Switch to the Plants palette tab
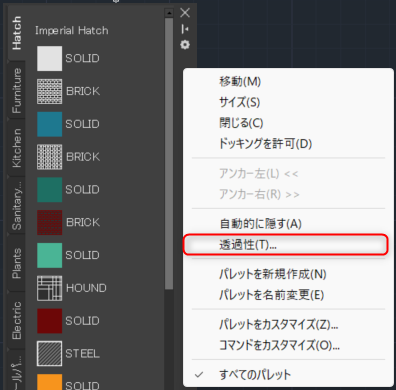This screenshot has height=390, width=396. tap(16, 263)
